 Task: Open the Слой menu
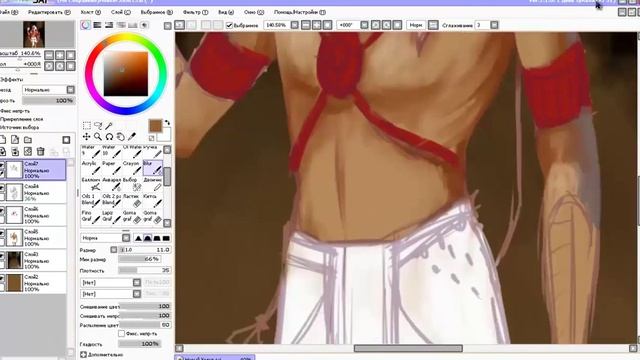121,12
